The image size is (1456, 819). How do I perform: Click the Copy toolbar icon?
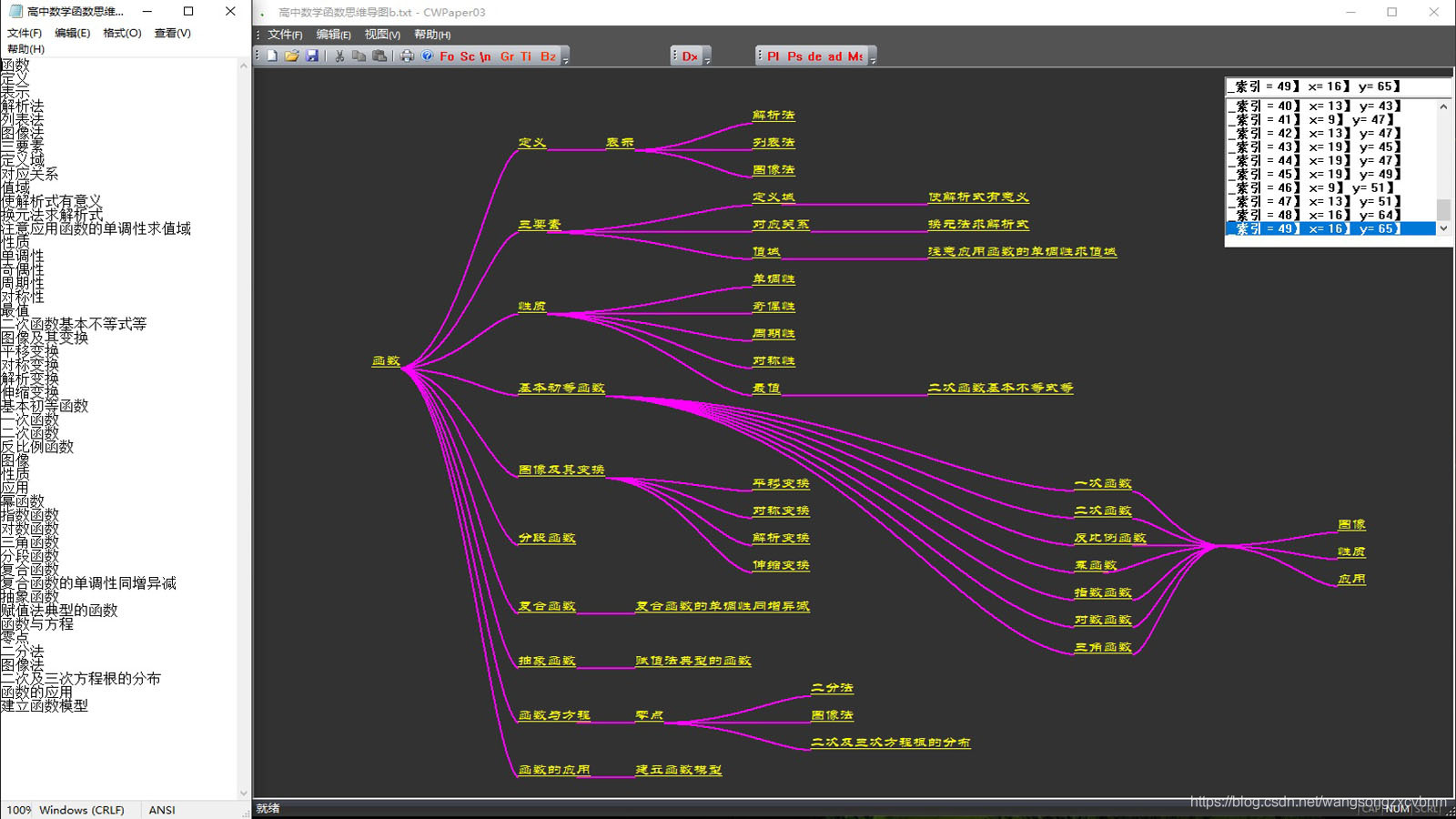(x=359, y=56)
